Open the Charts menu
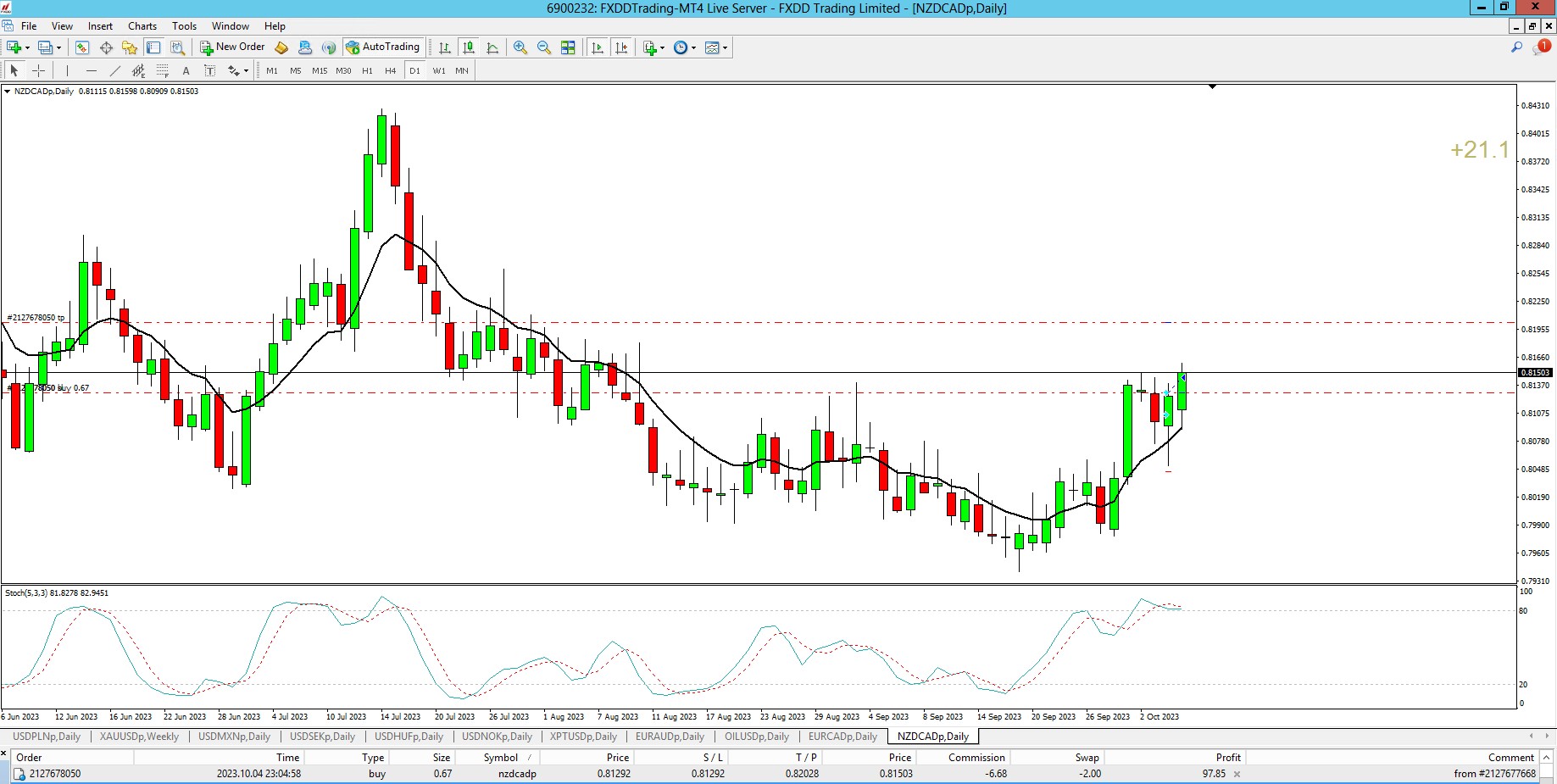The height and width of the screenshot is (784, 1557). tap(142, 26)
